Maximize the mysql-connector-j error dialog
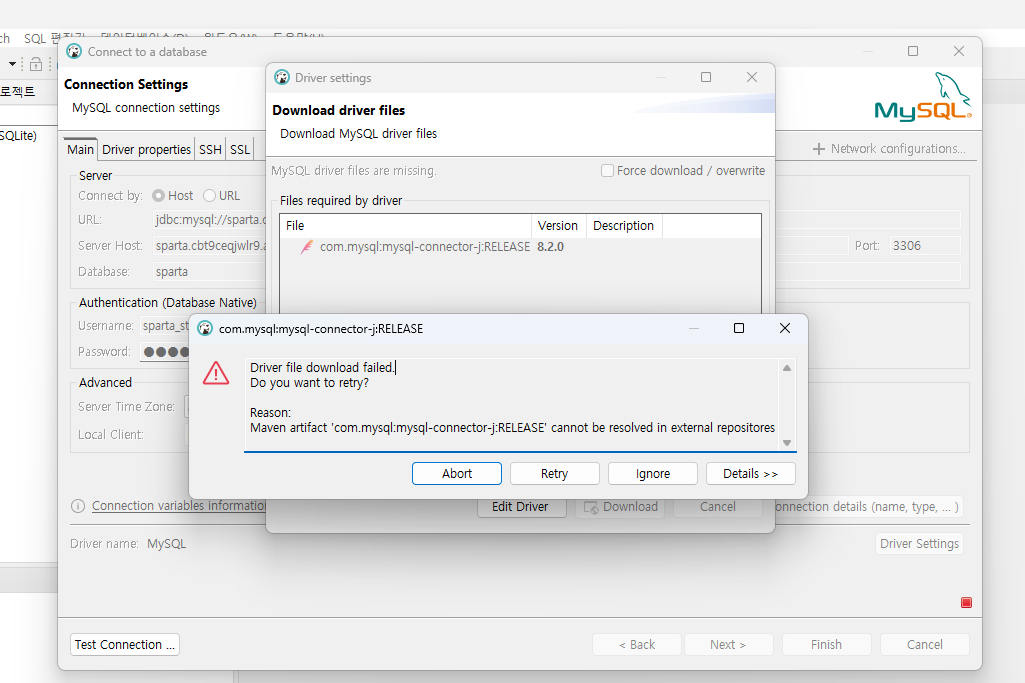 pos(739,328)
